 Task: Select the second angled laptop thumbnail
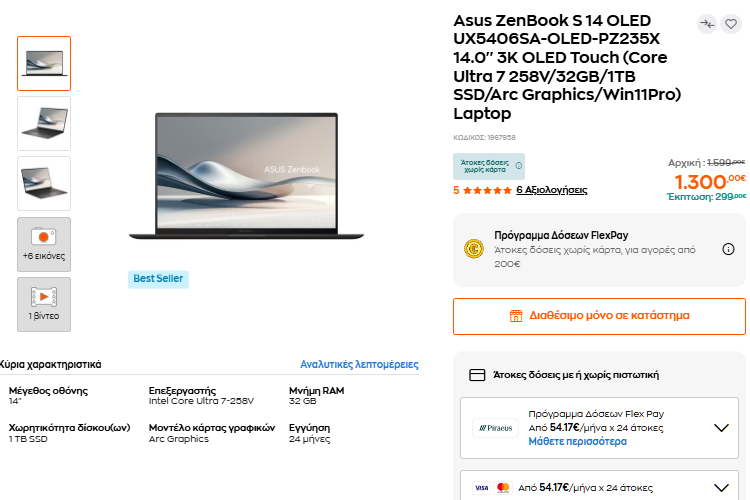coord(44,123)
